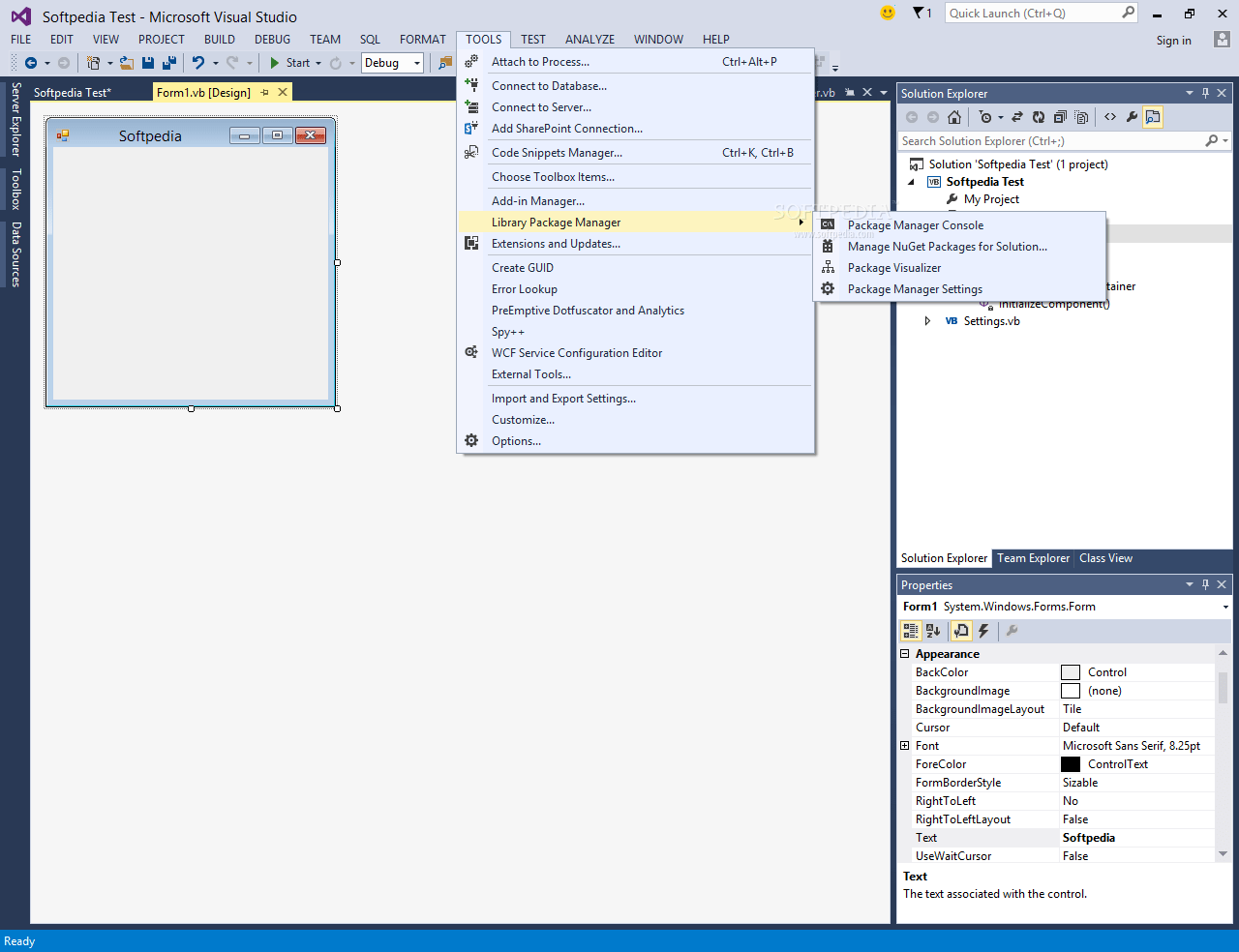
Task: Click the account avatar icon beside Sign in
Action: (x=1222, y=40)
